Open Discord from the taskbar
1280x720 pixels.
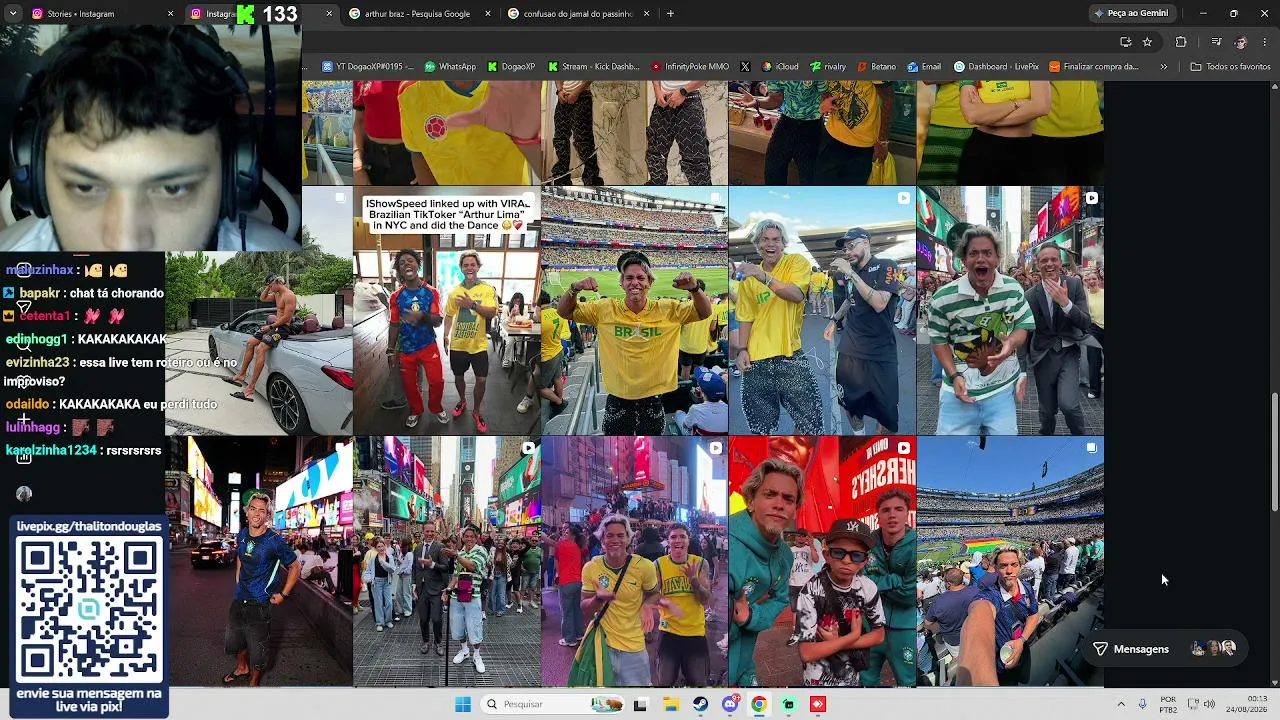(x=730, y=704)
